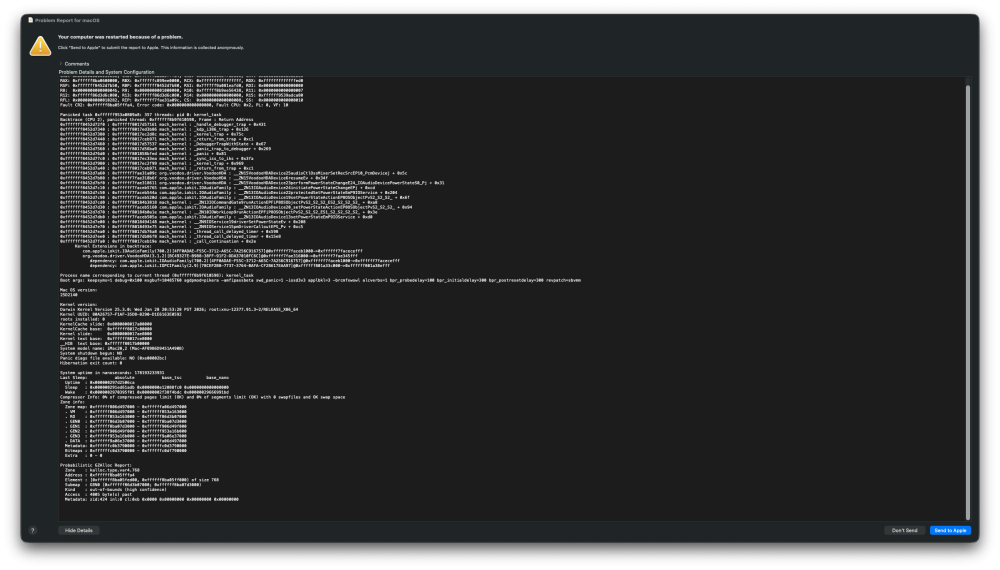Click the 'Probabilistic GZAlloc Report:' line
This screenshot has width=1000, height=570.
[x=96, y=465]
